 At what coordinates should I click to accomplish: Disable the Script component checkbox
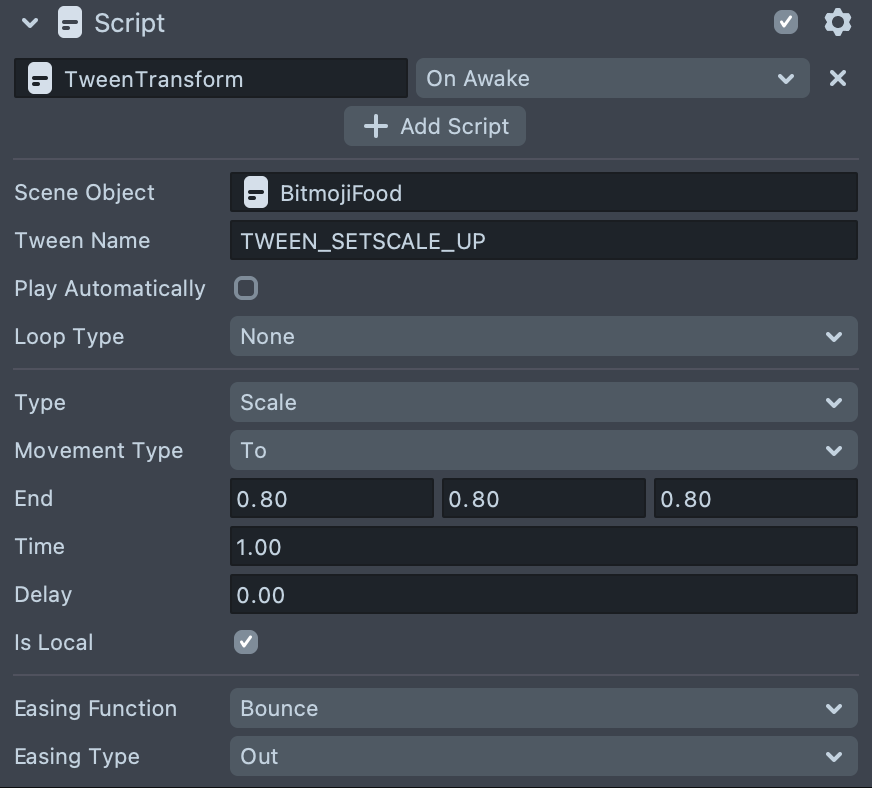click(x=786, y=22)
